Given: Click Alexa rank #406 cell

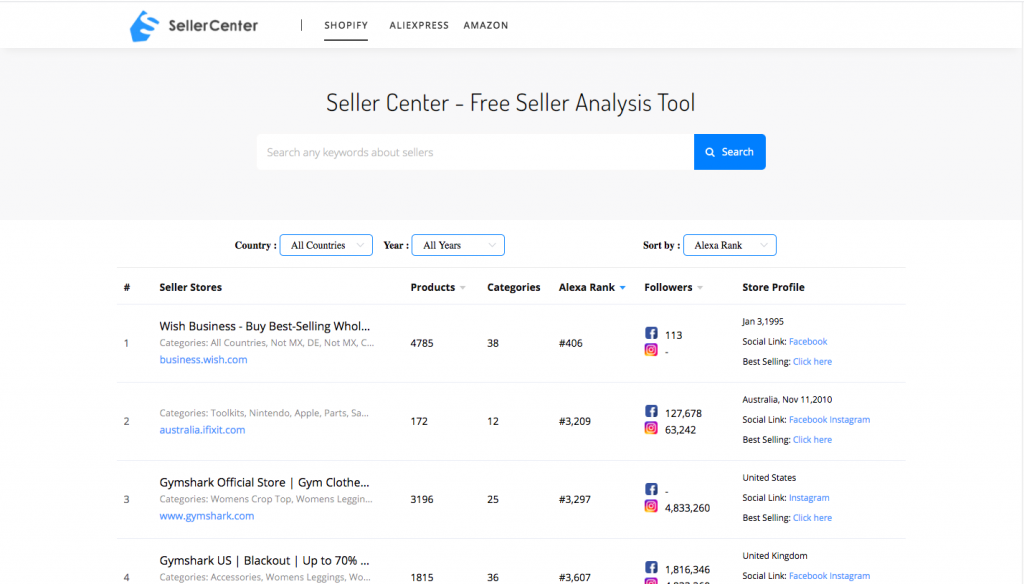Looking at the screenshot, I should point(571,344).
